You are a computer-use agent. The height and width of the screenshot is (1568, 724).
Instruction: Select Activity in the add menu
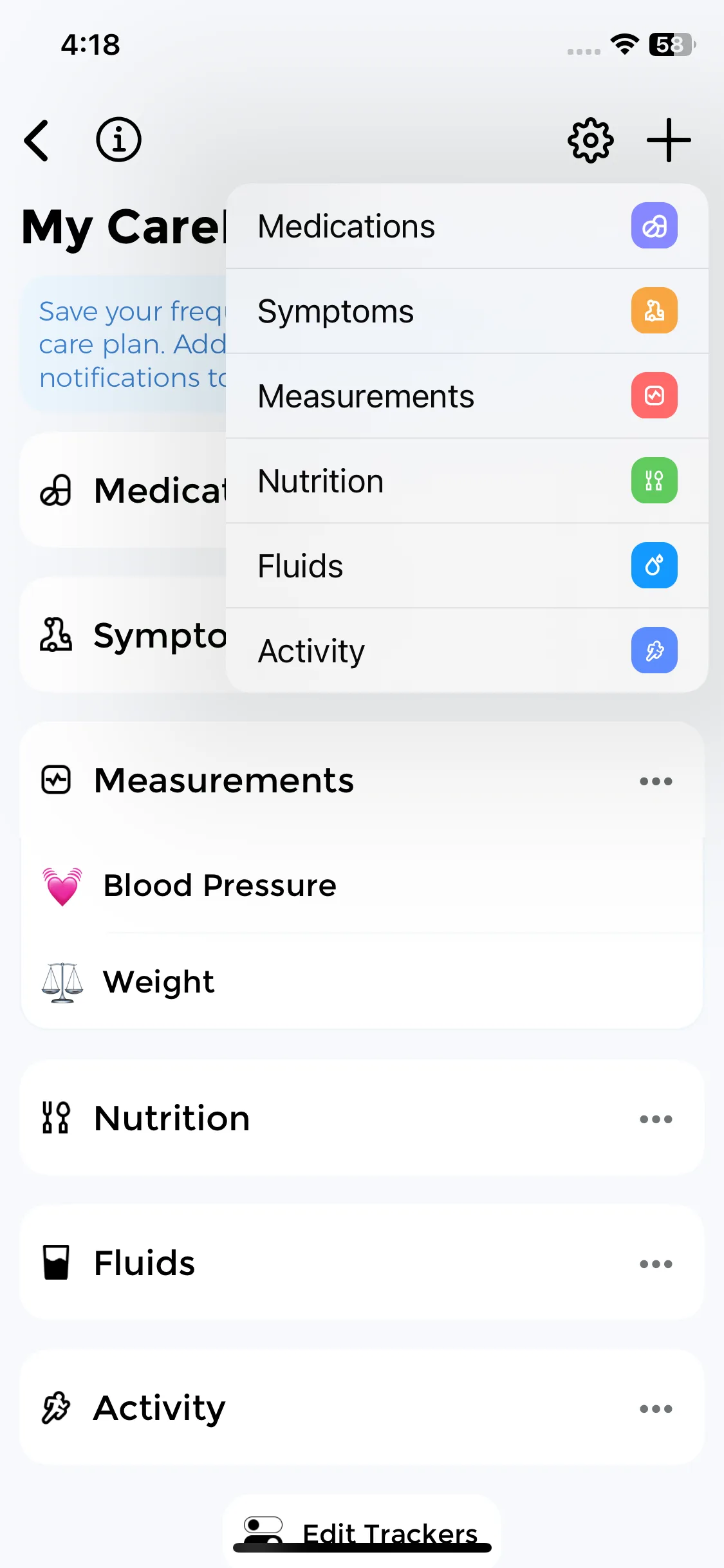coord(311,651)
